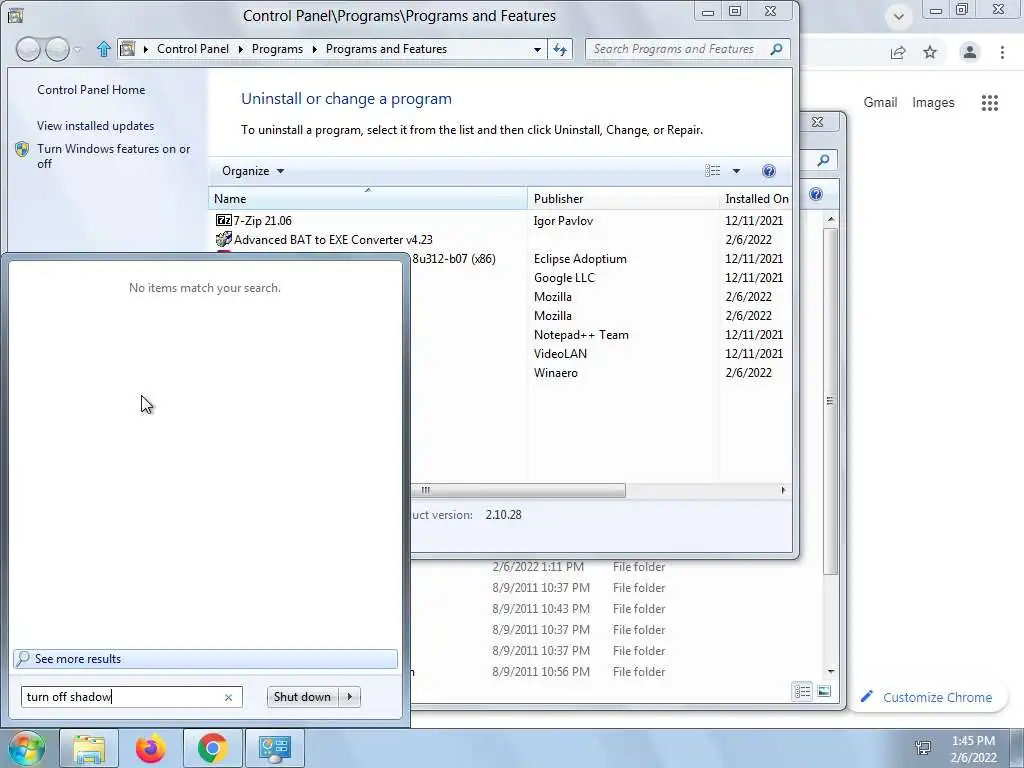Click the share icon in Chrome toolbar
The image size is (1024, 768).
coord(898,53)
